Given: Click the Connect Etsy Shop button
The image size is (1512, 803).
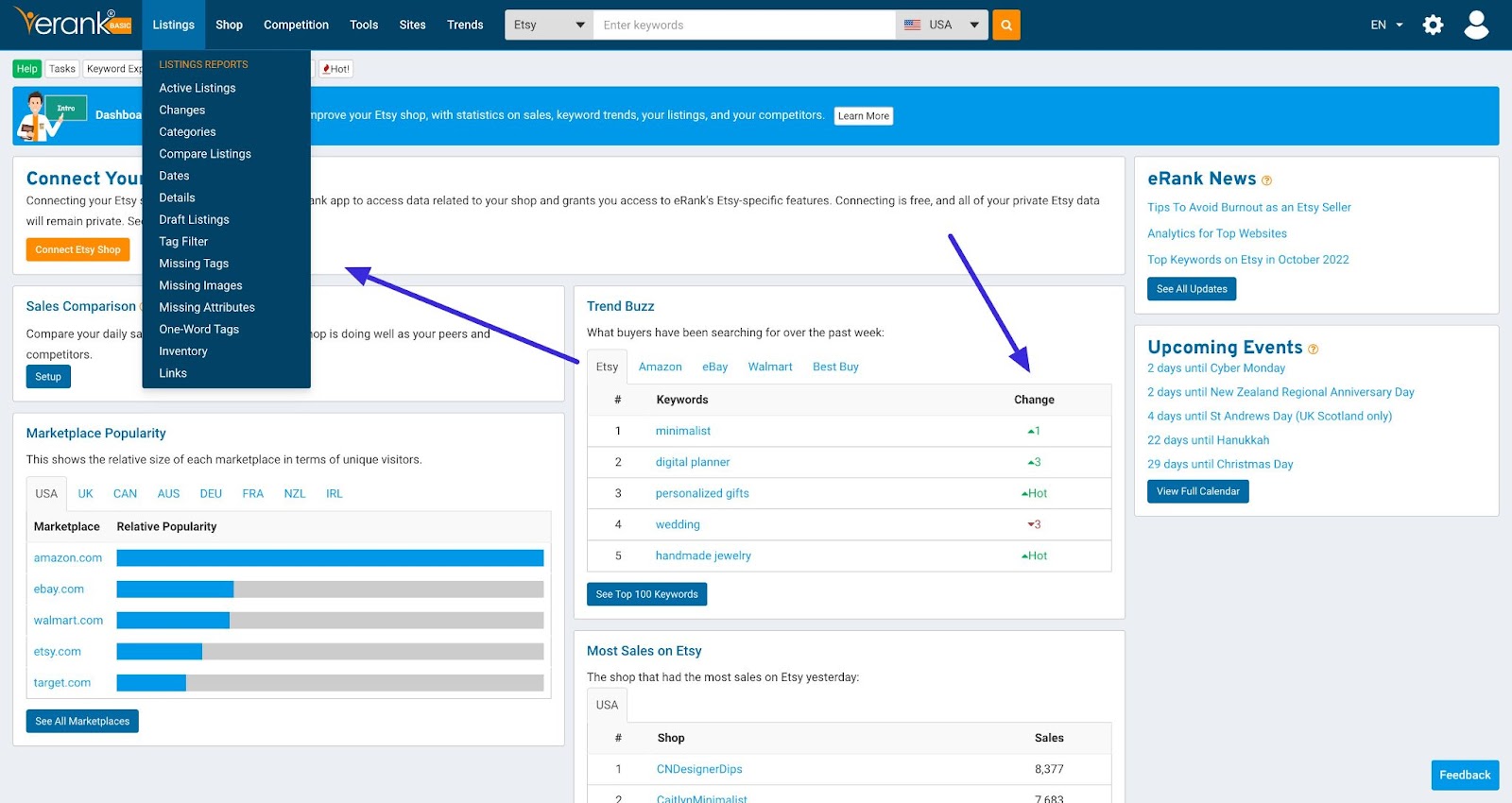Looking at the screenshot, I should point(77,249).
